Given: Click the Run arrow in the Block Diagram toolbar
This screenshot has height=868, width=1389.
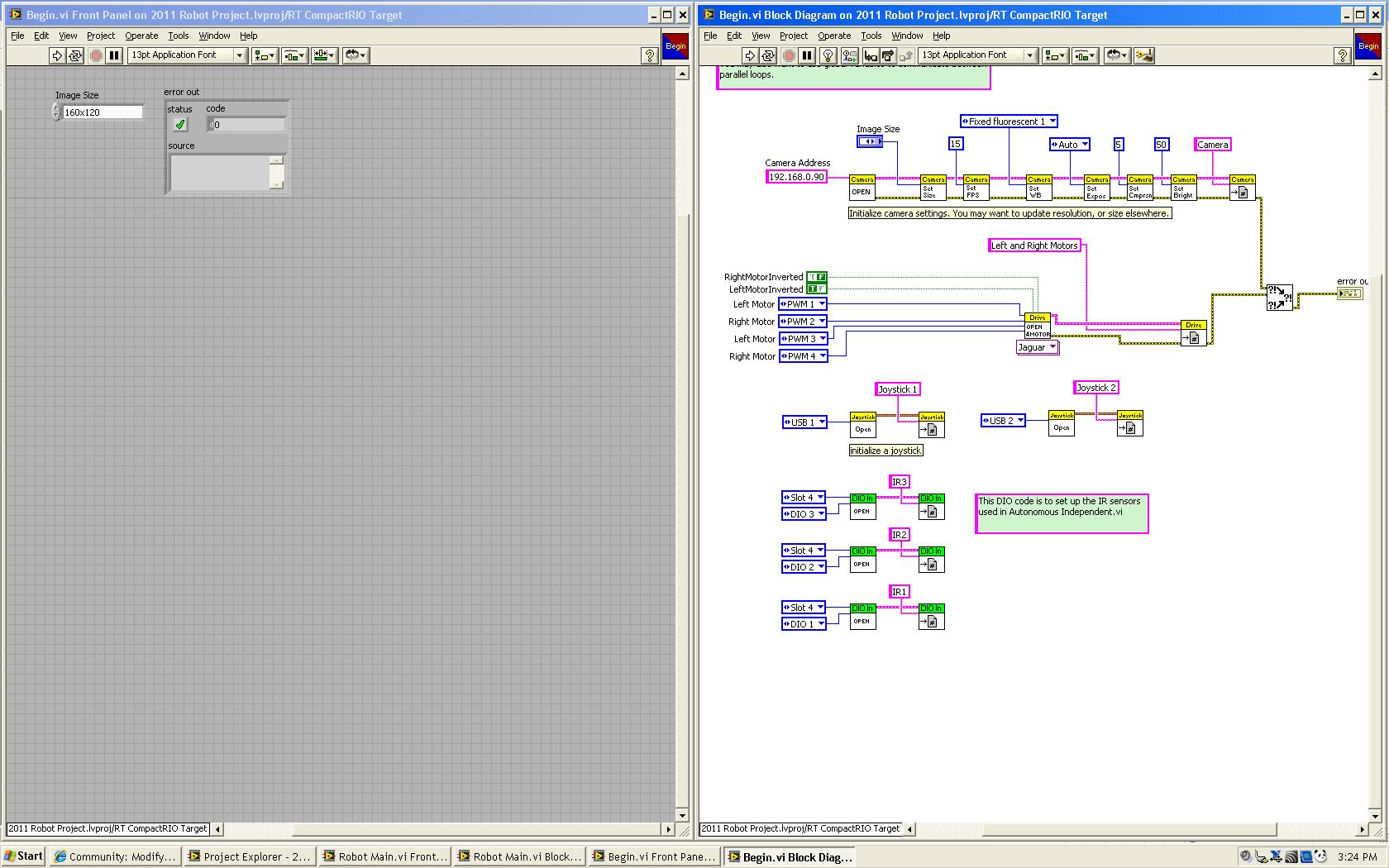Looking at the screenshot, I should [750, 55].
